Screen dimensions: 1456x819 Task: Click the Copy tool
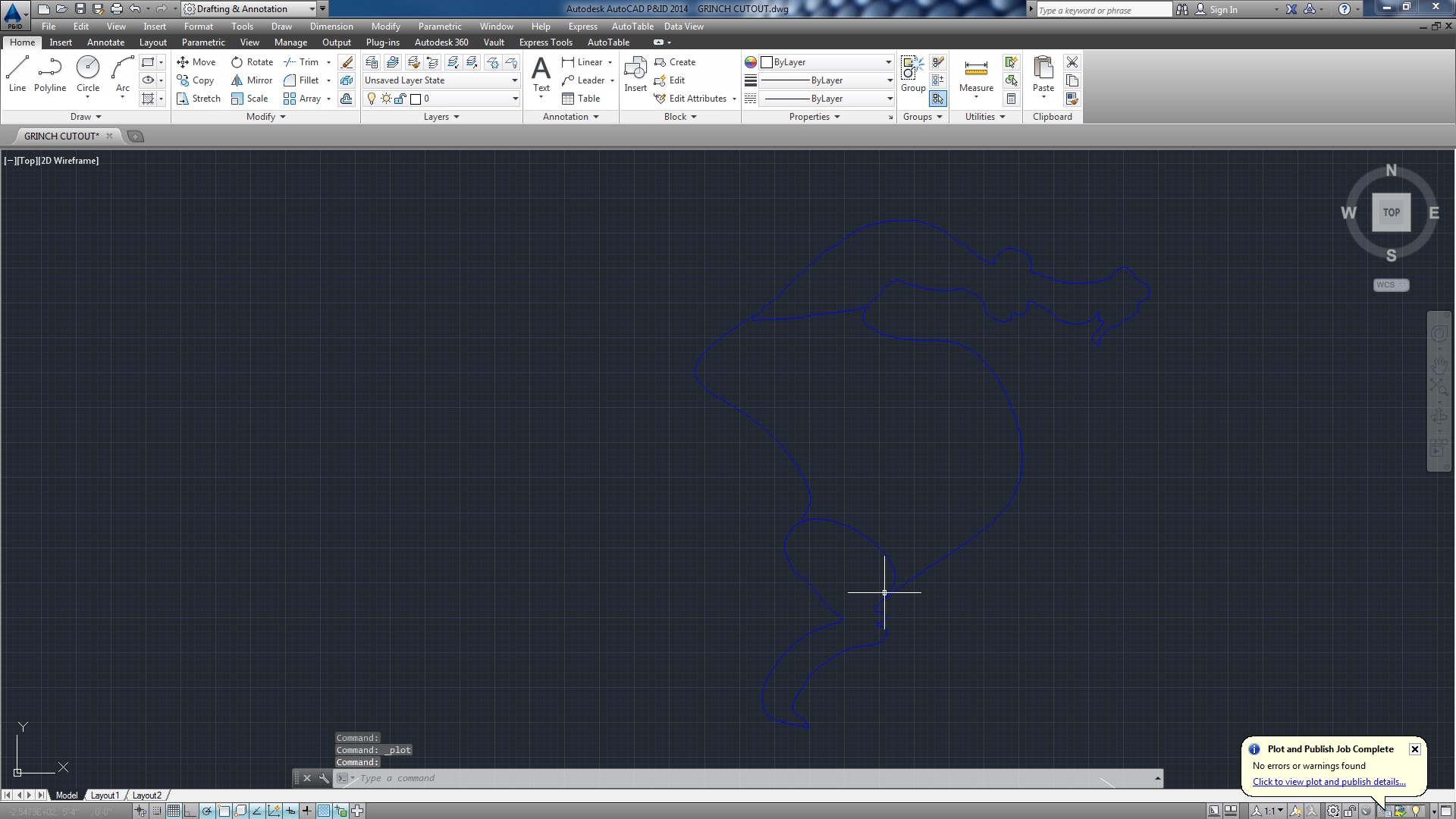[196, 80]
